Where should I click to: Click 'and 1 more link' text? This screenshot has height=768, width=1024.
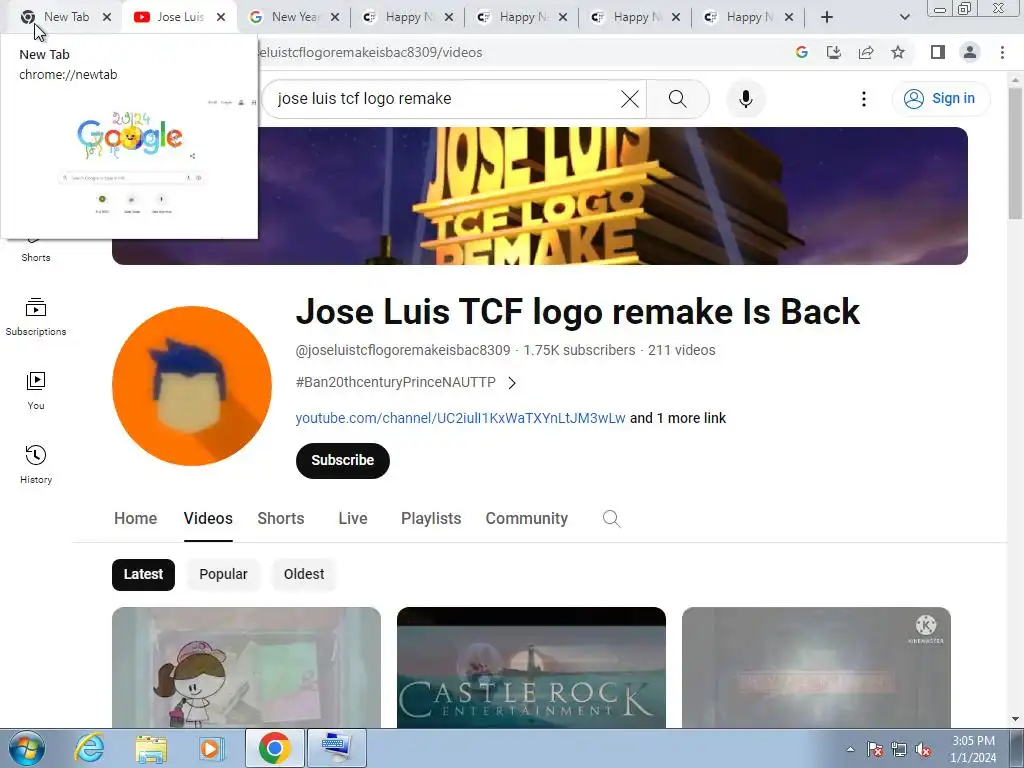coord(678,418)
